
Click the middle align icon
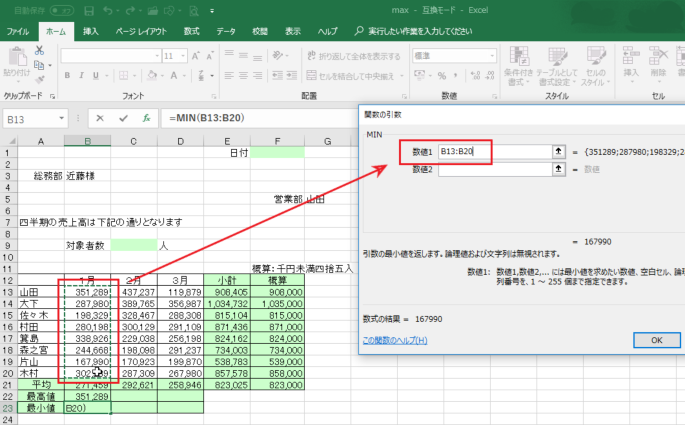tap(243, 55)
